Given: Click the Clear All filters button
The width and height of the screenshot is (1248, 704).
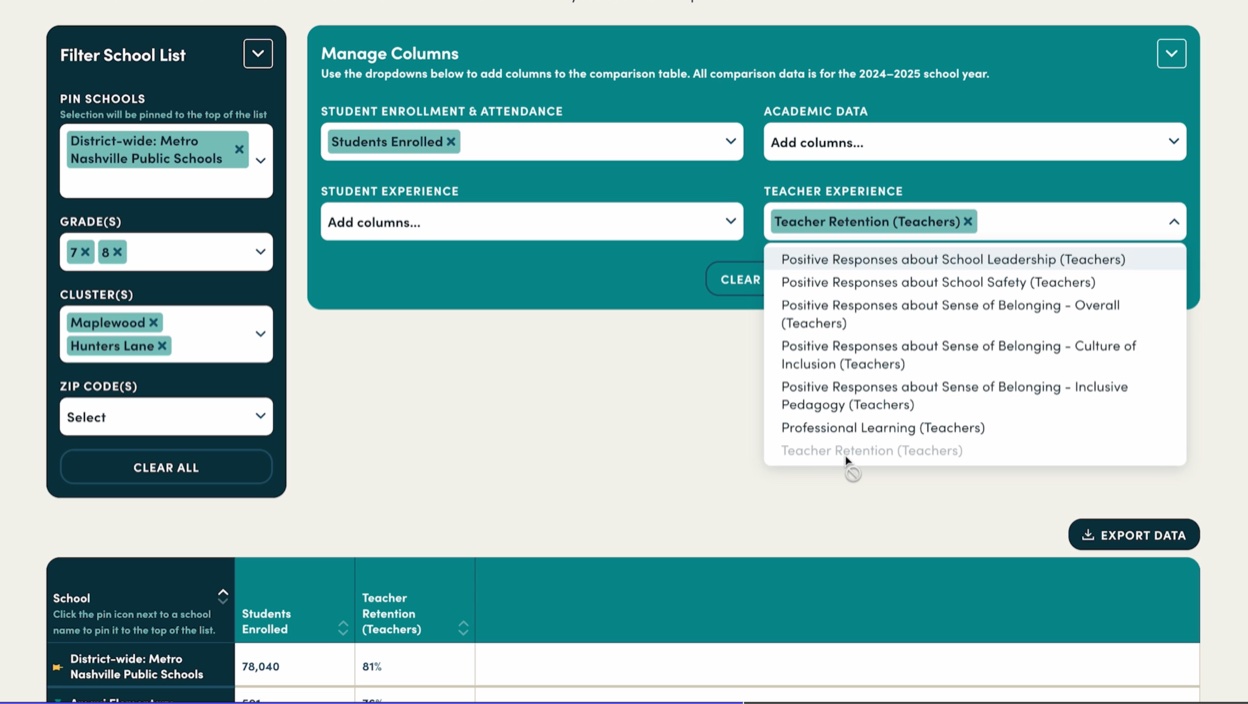Looking at the screenshot, I should [166, 467].
